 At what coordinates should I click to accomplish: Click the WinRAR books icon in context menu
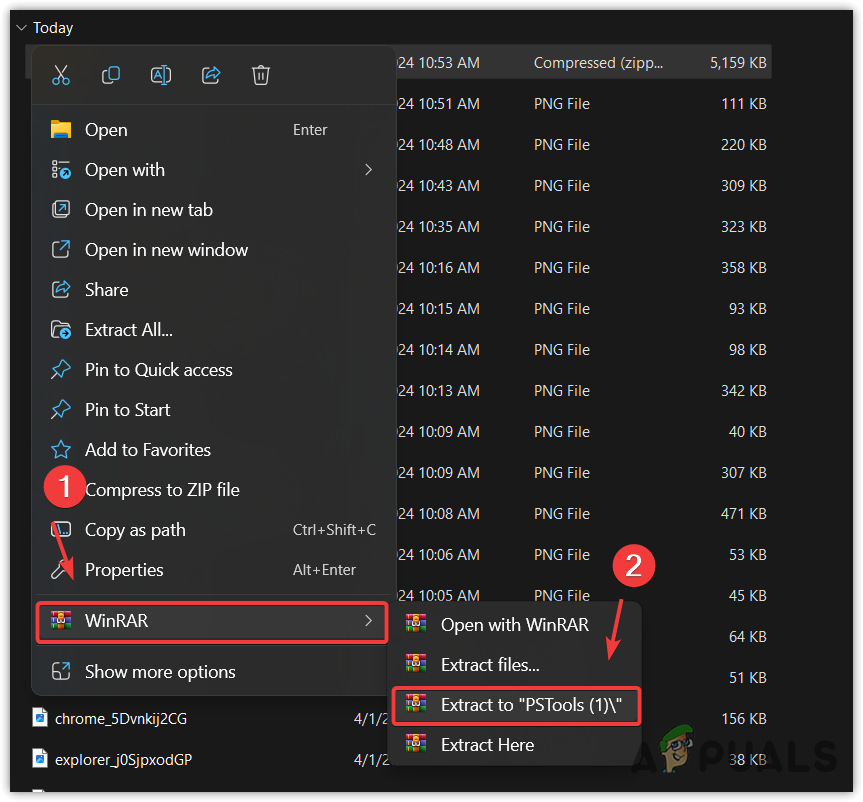(x=61, y=620)
